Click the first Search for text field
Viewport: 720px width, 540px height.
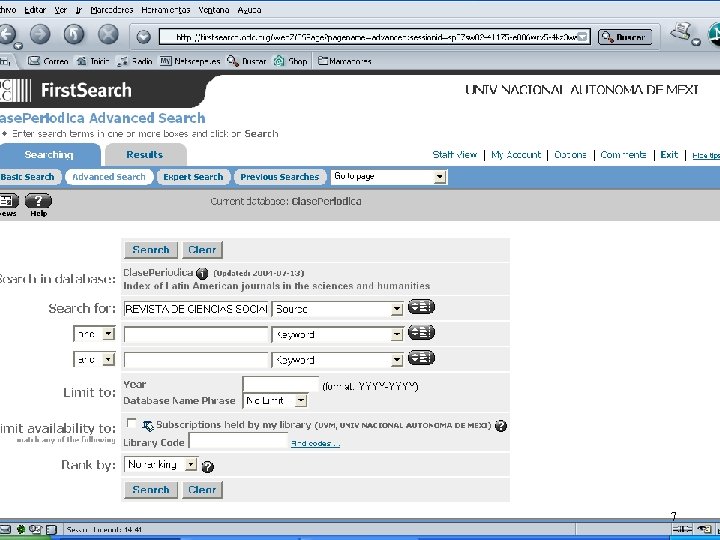[196, 309]
